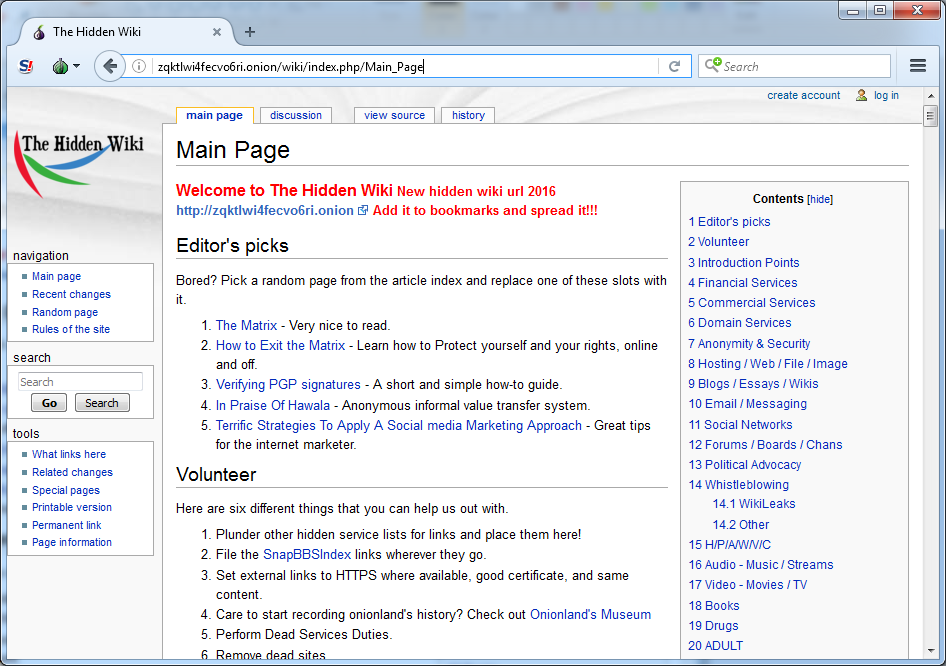The width and height of the screenshot is (946, 666).
Task: Open Permanent link
Action: click(66, 525)
